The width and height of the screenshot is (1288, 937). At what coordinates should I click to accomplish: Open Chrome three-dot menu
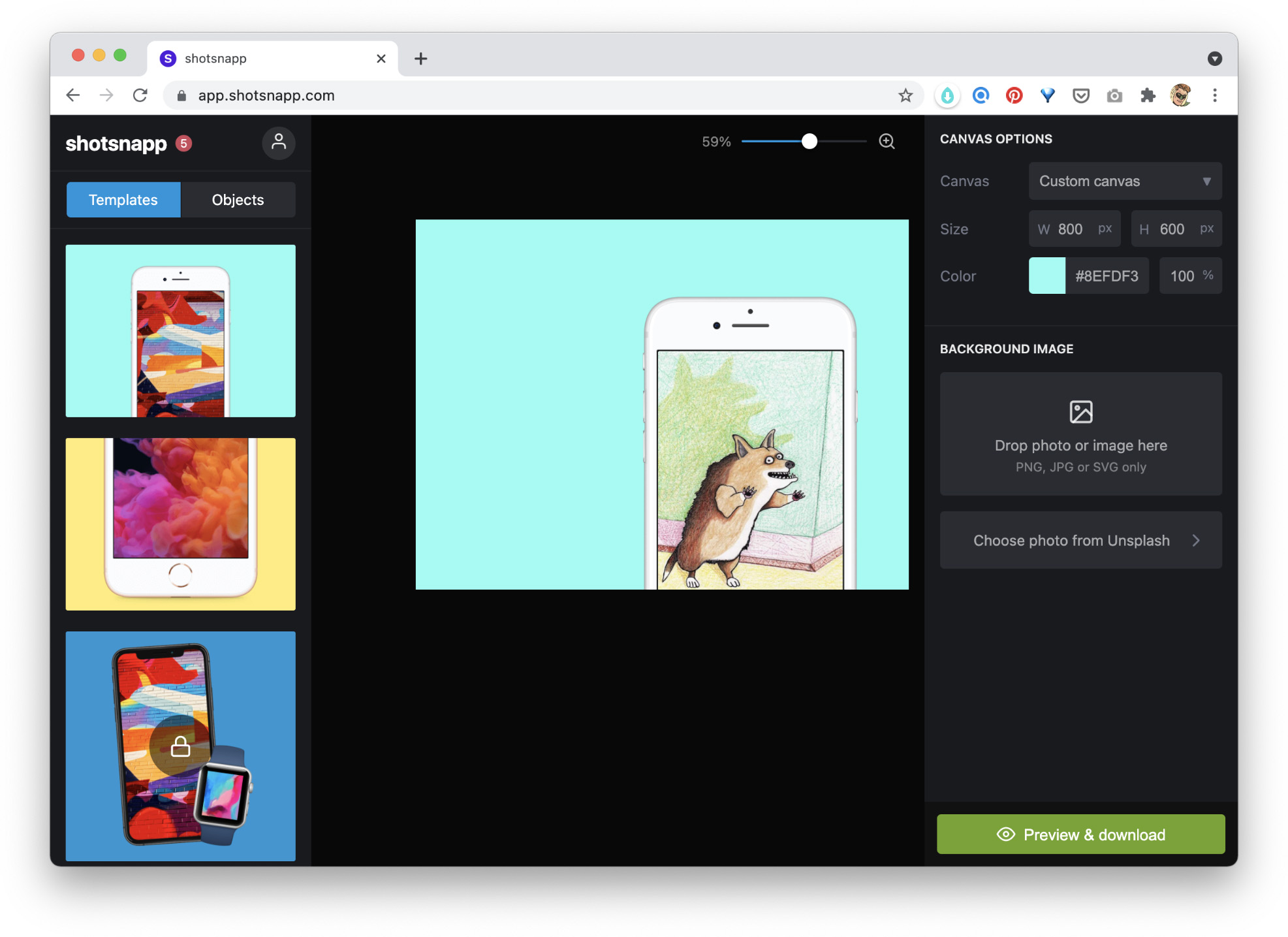click(1215, 95)
